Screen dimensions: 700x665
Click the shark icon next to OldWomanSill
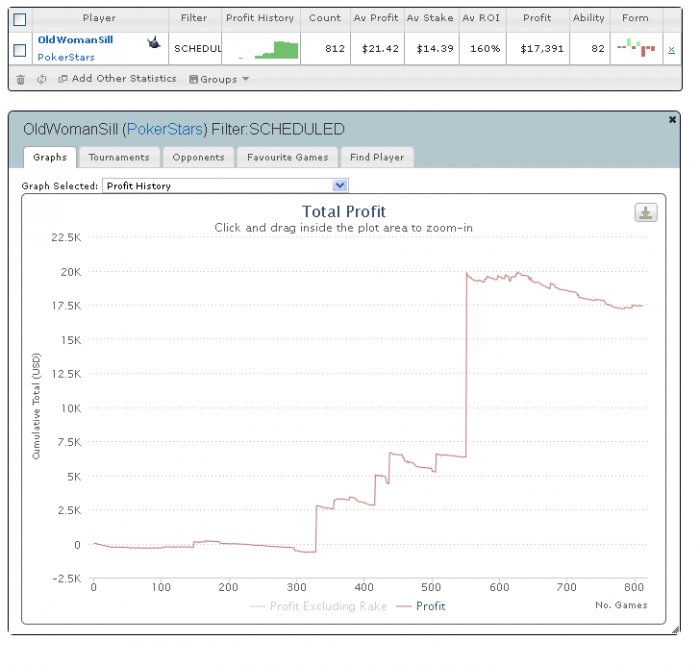[154, 43]
